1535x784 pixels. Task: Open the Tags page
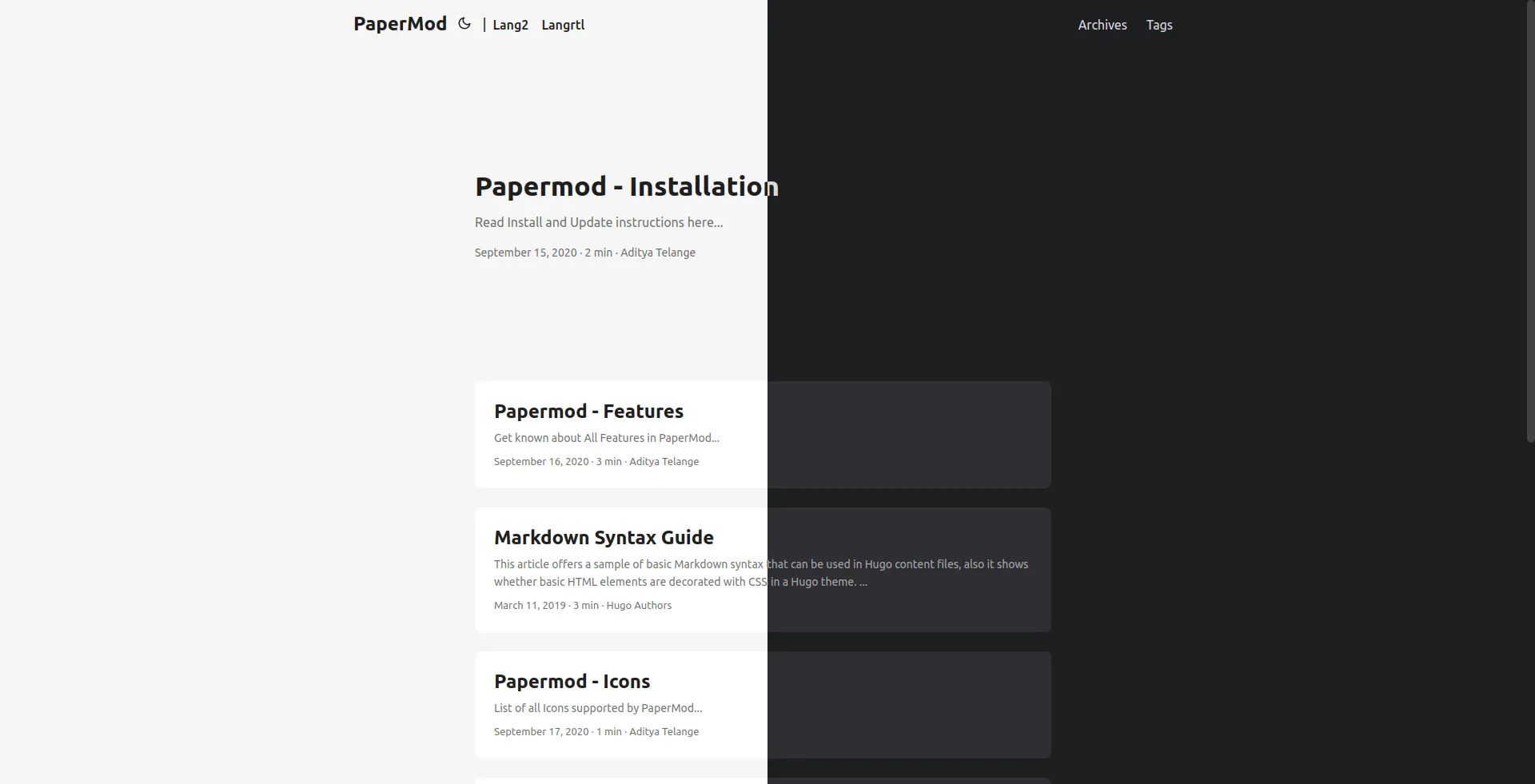[1159, 25]
